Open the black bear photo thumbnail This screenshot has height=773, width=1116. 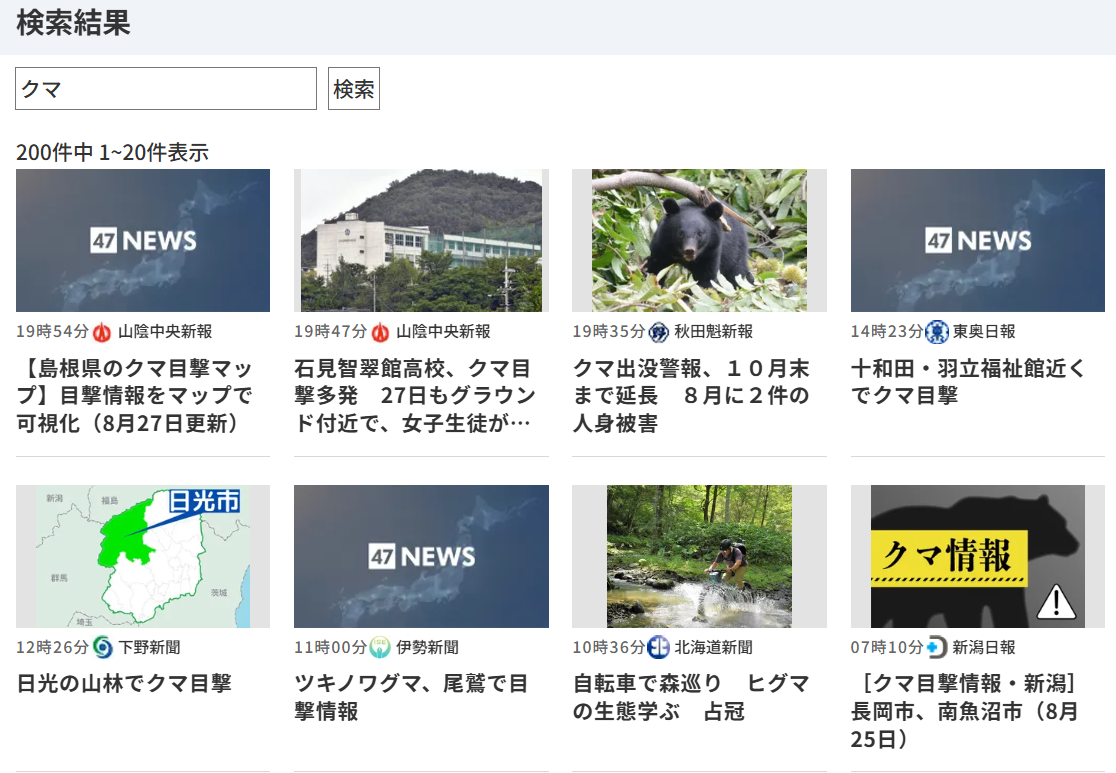click(700, 241)
